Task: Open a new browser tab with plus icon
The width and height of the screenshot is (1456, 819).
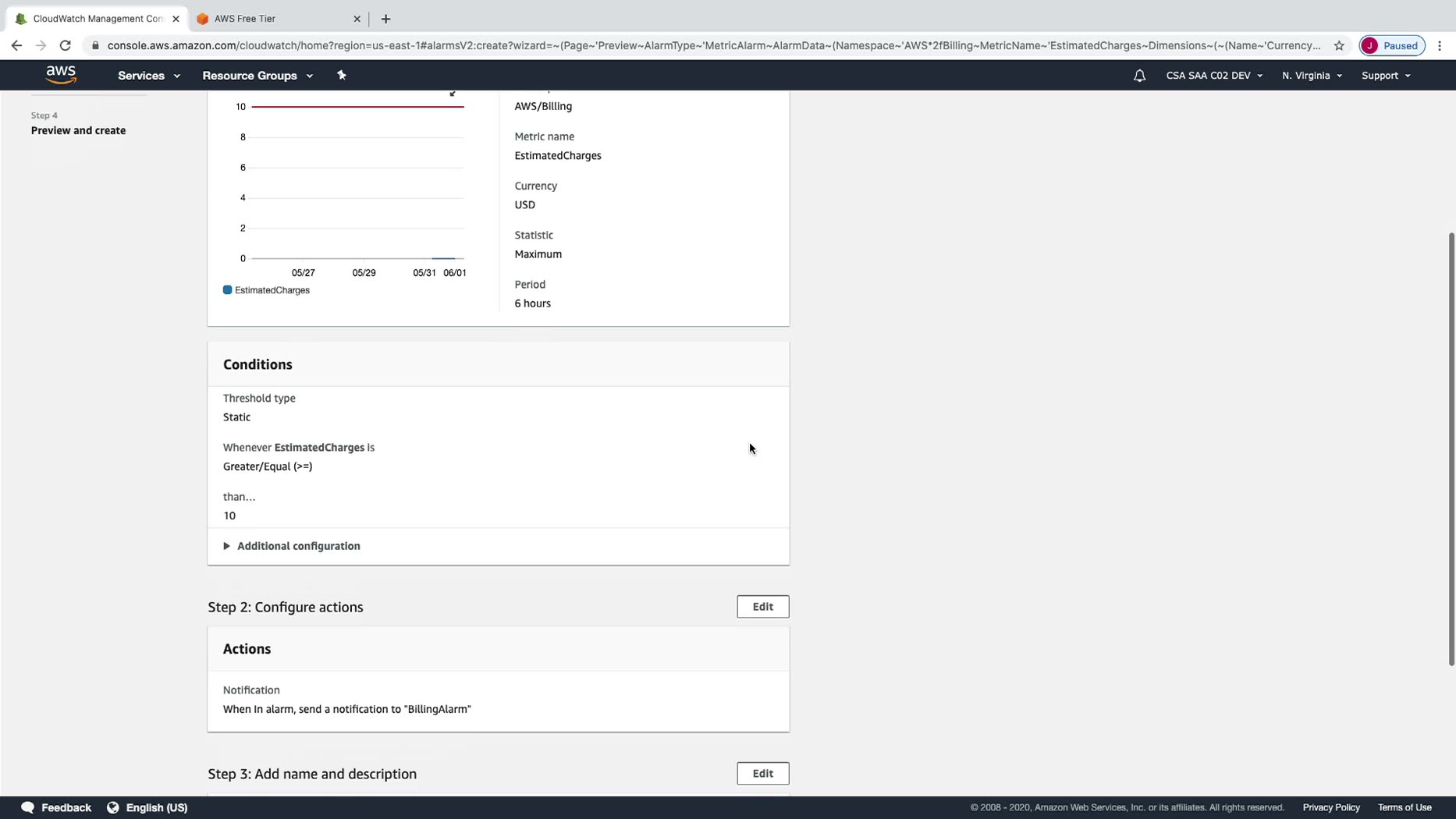Action: (x=385, y=19)
